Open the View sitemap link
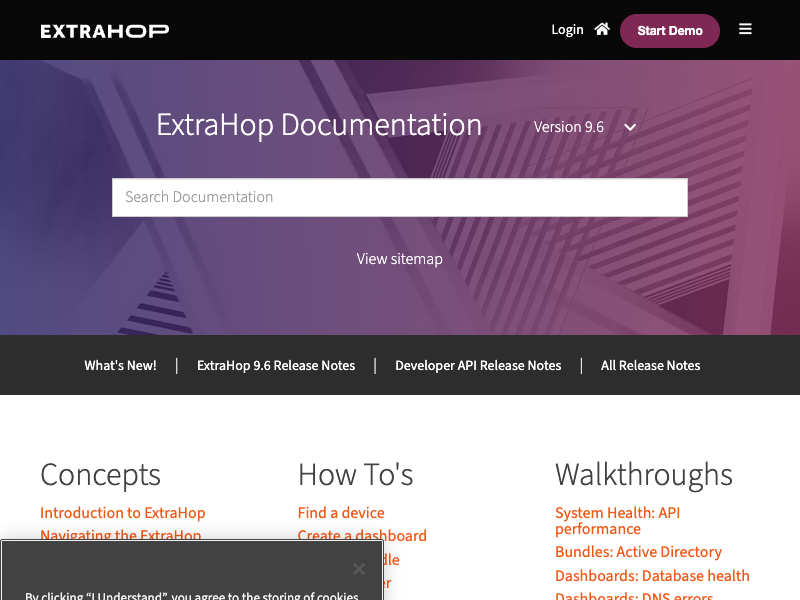The width and height of the screenshot is (800, 600). click(399, 259)
